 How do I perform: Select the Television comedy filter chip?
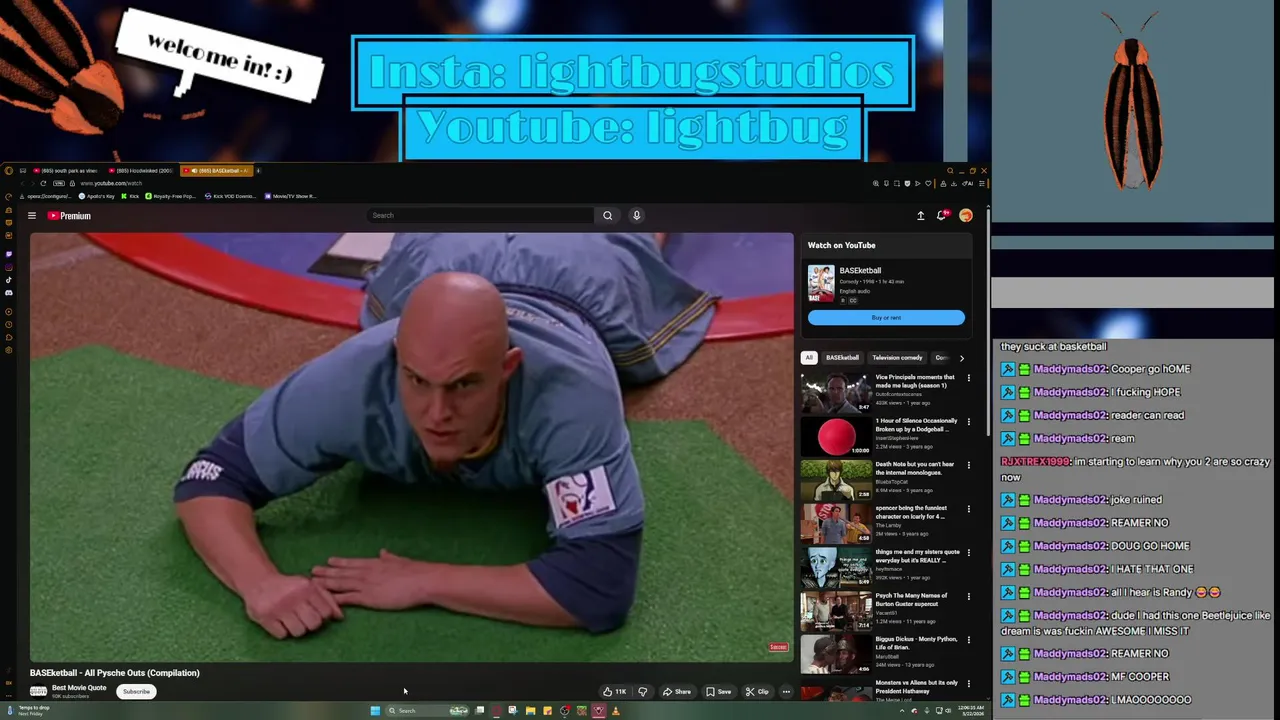coord(897,357)
